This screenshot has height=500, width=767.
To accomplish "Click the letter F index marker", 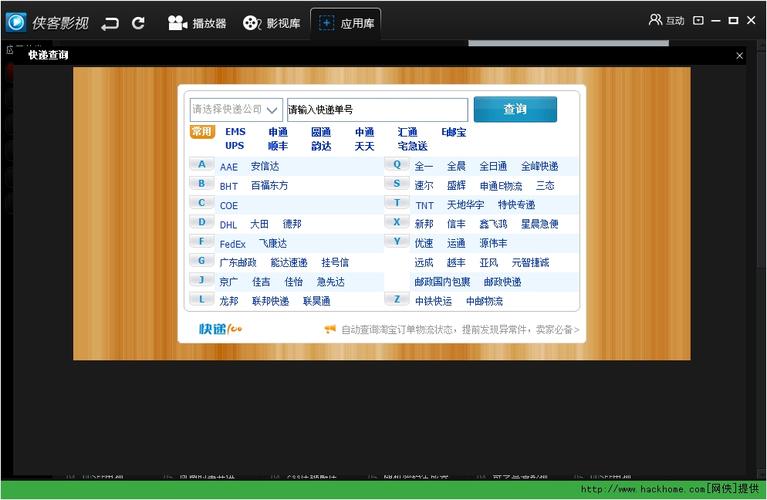I will click(x=202, y=242).
